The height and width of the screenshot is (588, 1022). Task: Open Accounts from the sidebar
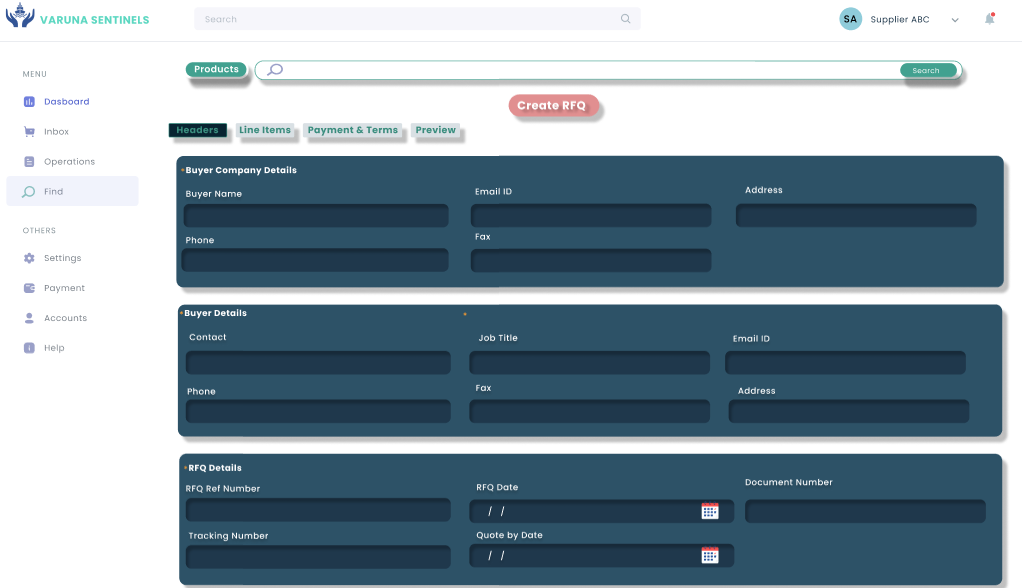(65, 318)
